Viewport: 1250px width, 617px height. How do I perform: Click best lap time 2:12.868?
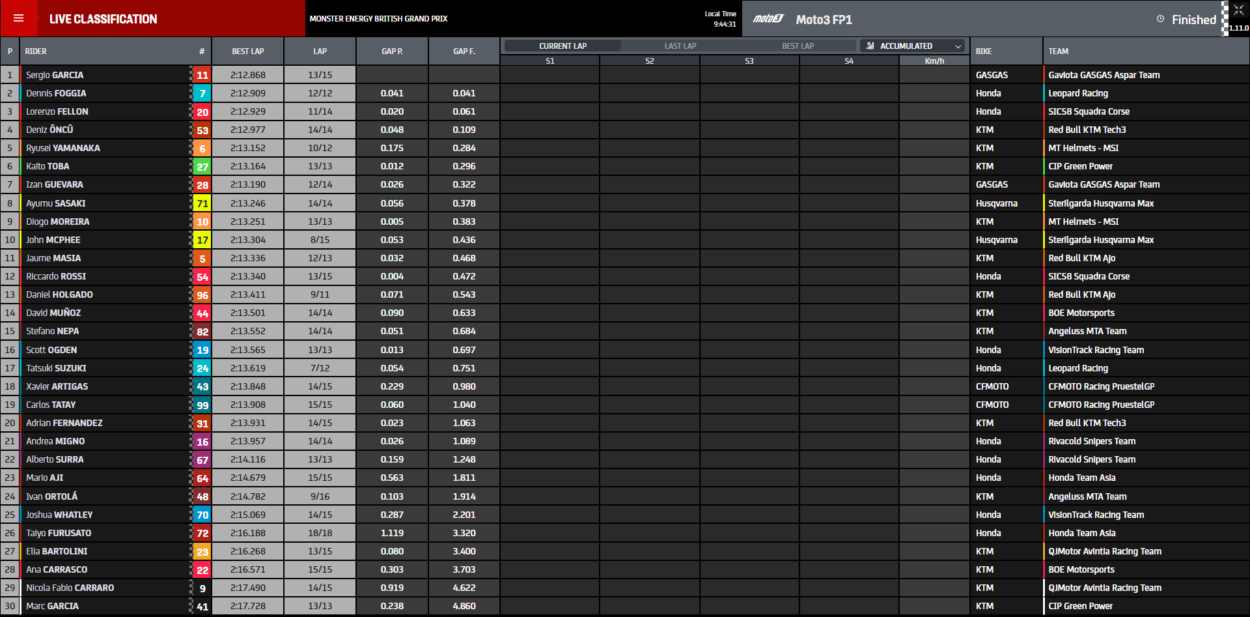(x=248, y=75)
